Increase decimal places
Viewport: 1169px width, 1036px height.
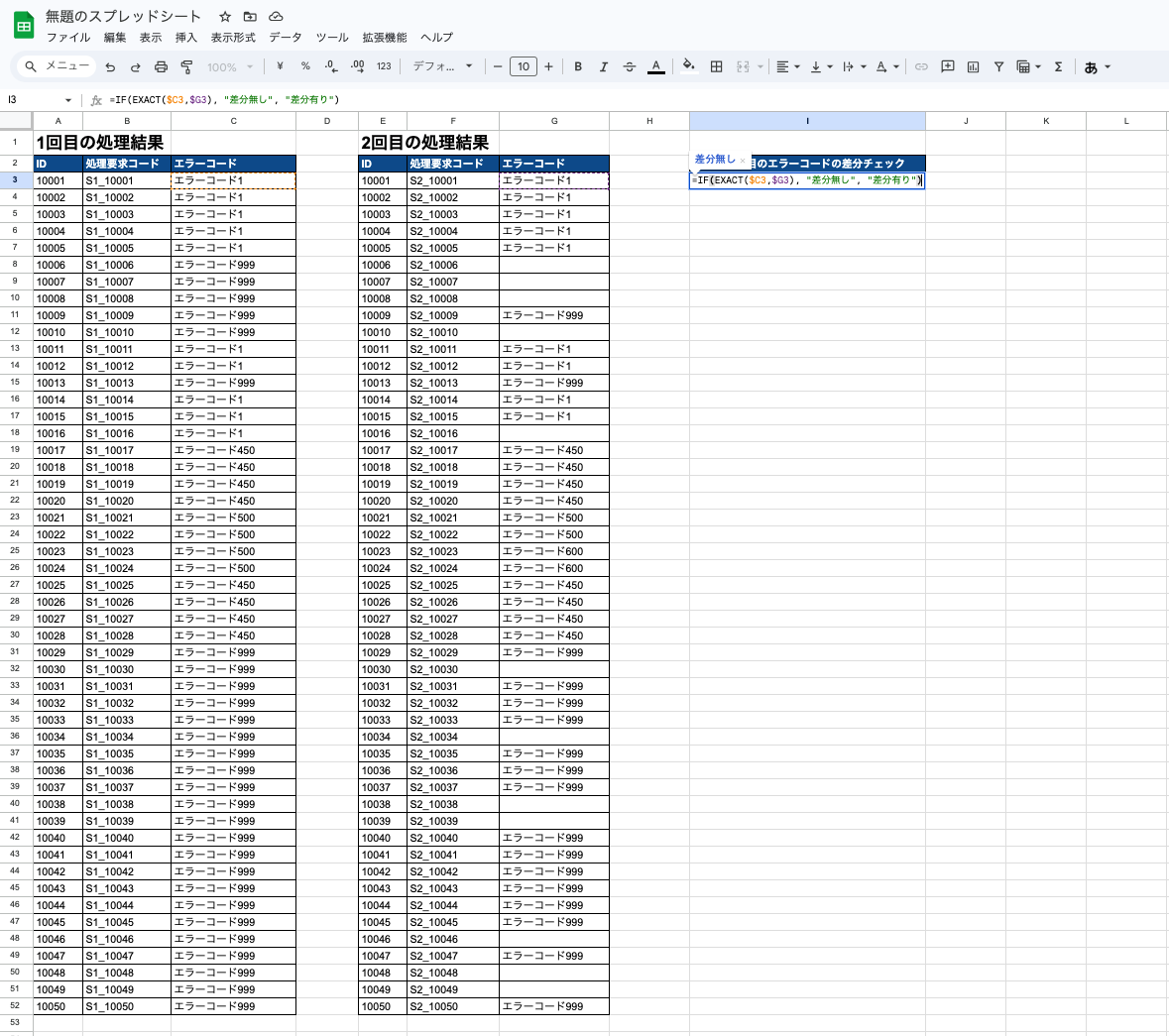tap(358, 66)
